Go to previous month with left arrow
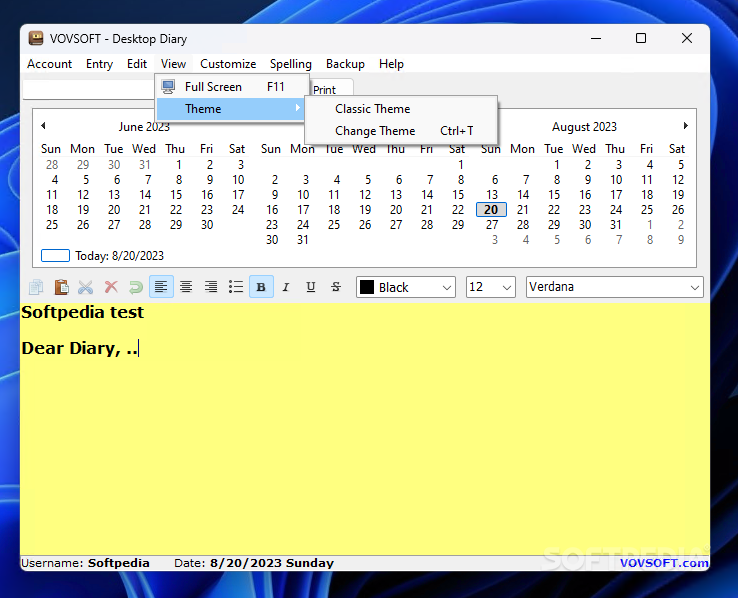The width and height of the screenshot is (738, 598). point(43,126)
